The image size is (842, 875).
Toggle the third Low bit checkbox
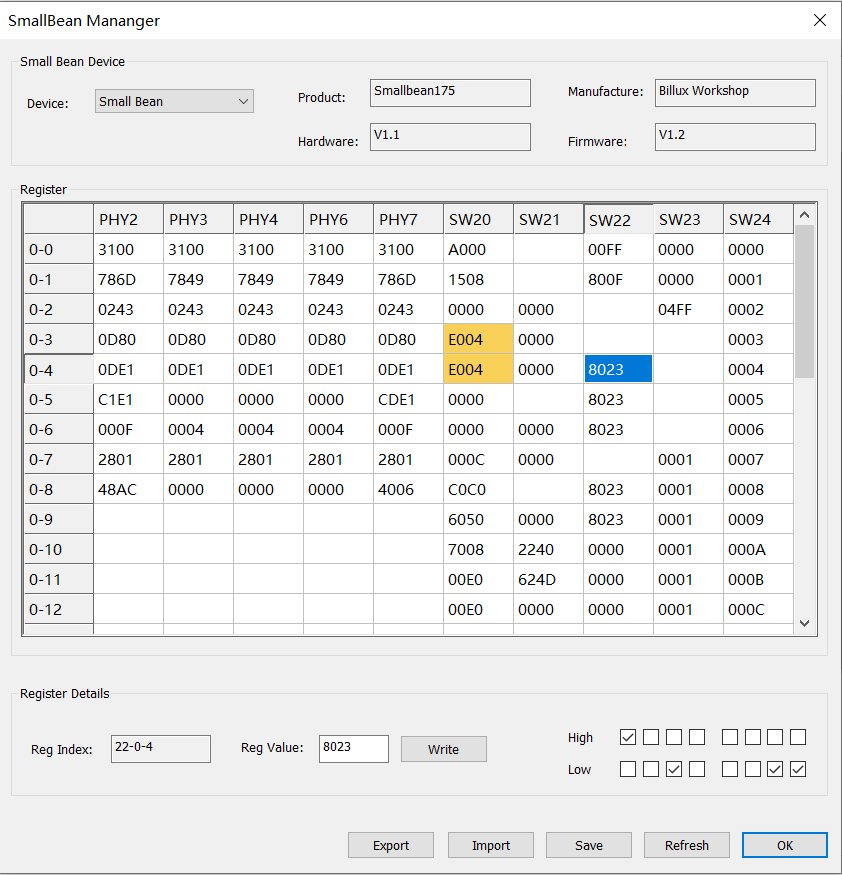[x=674, y=770]
